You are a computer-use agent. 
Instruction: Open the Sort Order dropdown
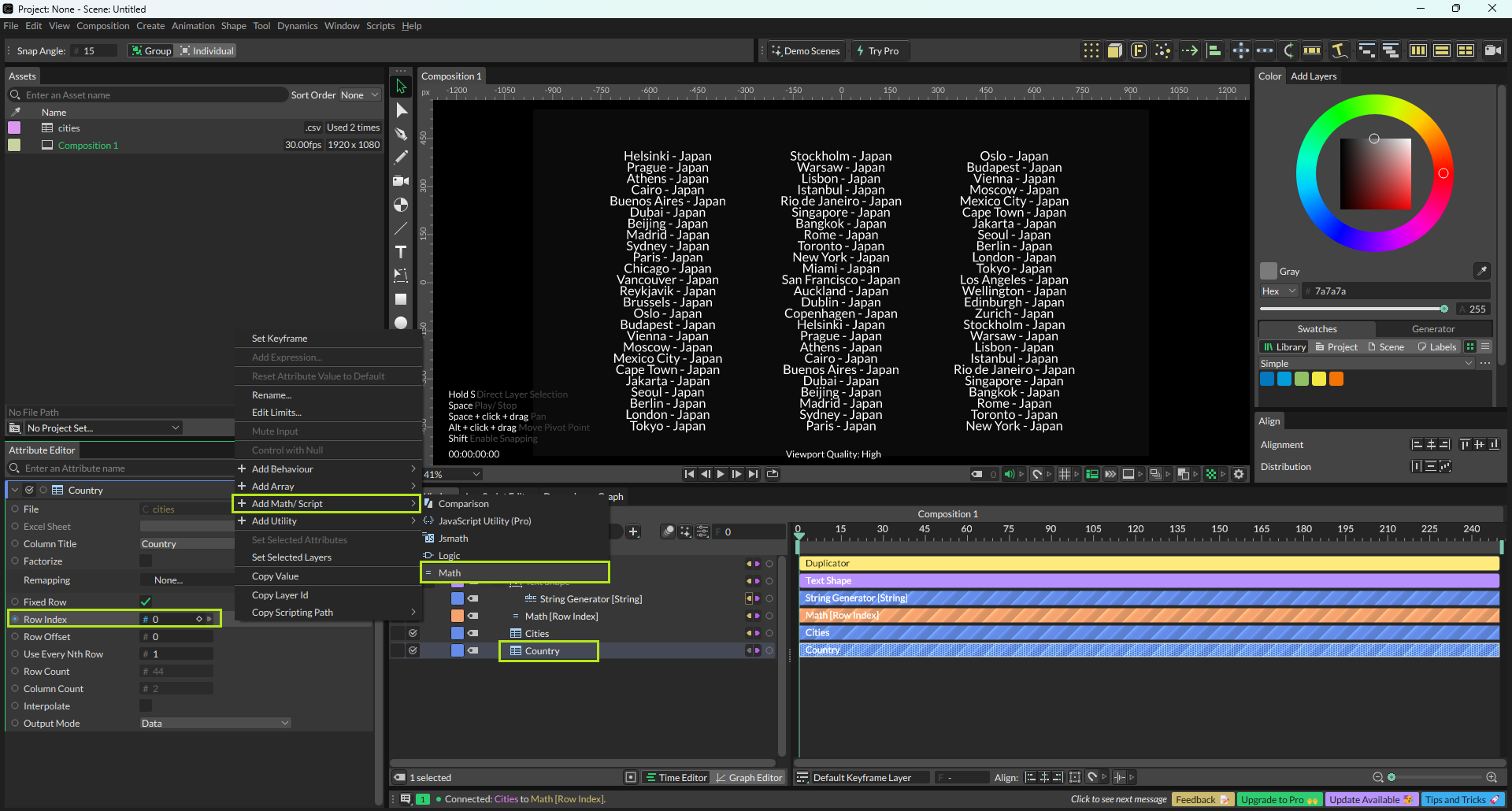359,95
